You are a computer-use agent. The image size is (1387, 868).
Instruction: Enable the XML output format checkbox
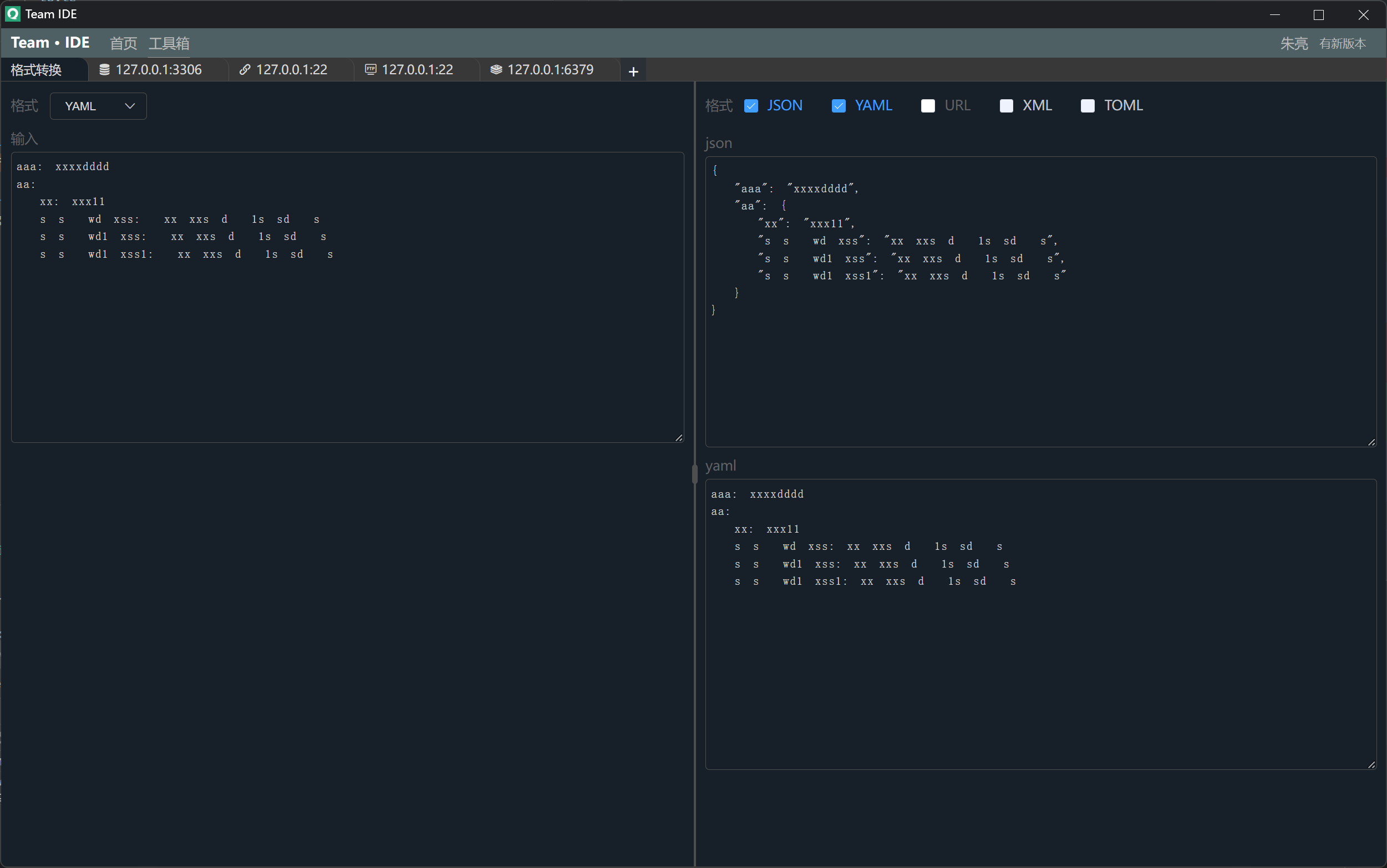tap(1006, 106)
